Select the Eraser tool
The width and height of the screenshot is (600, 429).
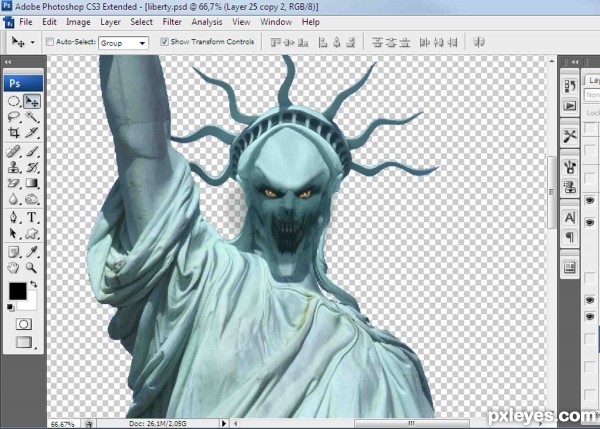(x=14, y=183)
